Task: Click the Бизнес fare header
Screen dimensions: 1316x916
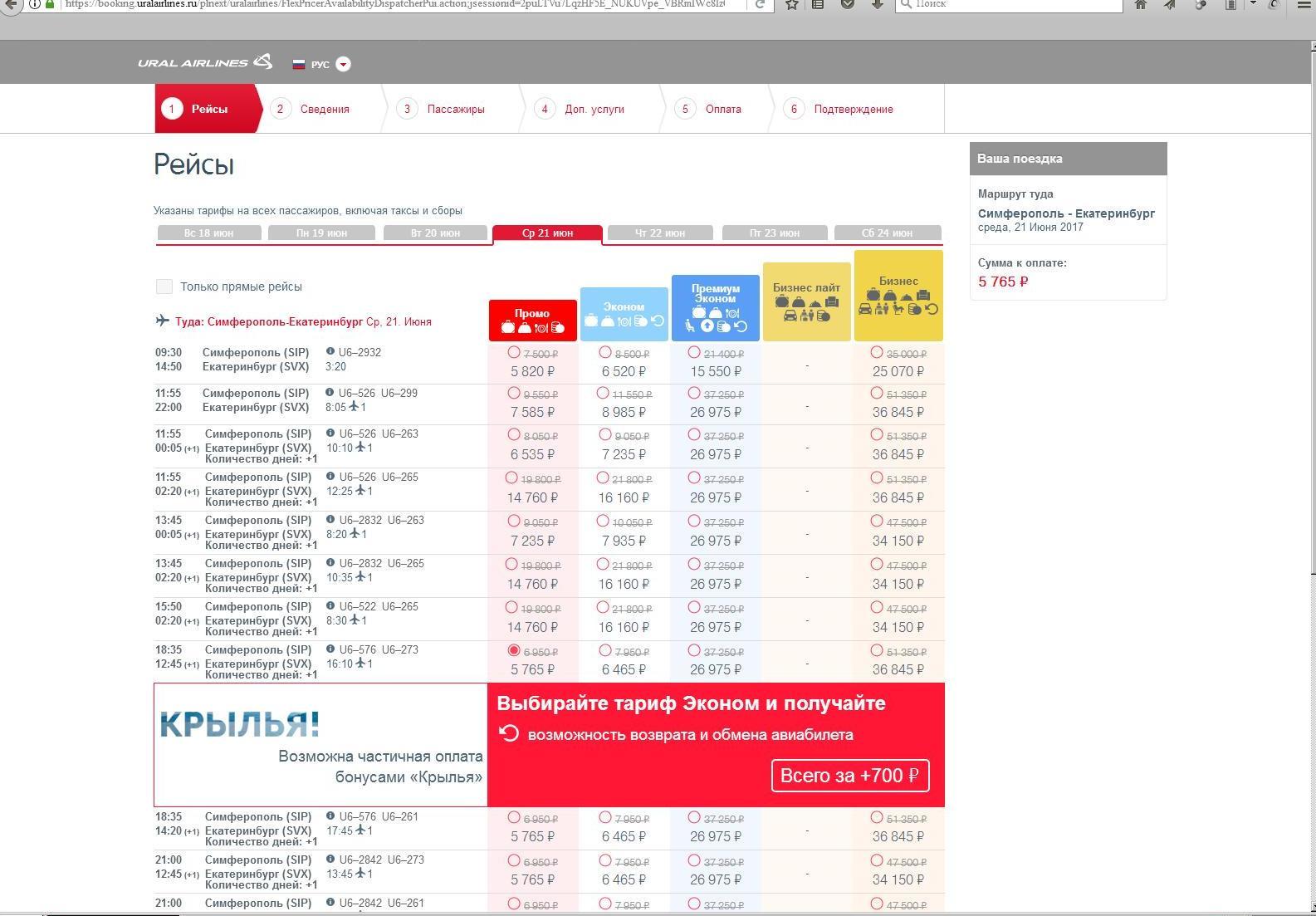Action: [x=898, y=296]
